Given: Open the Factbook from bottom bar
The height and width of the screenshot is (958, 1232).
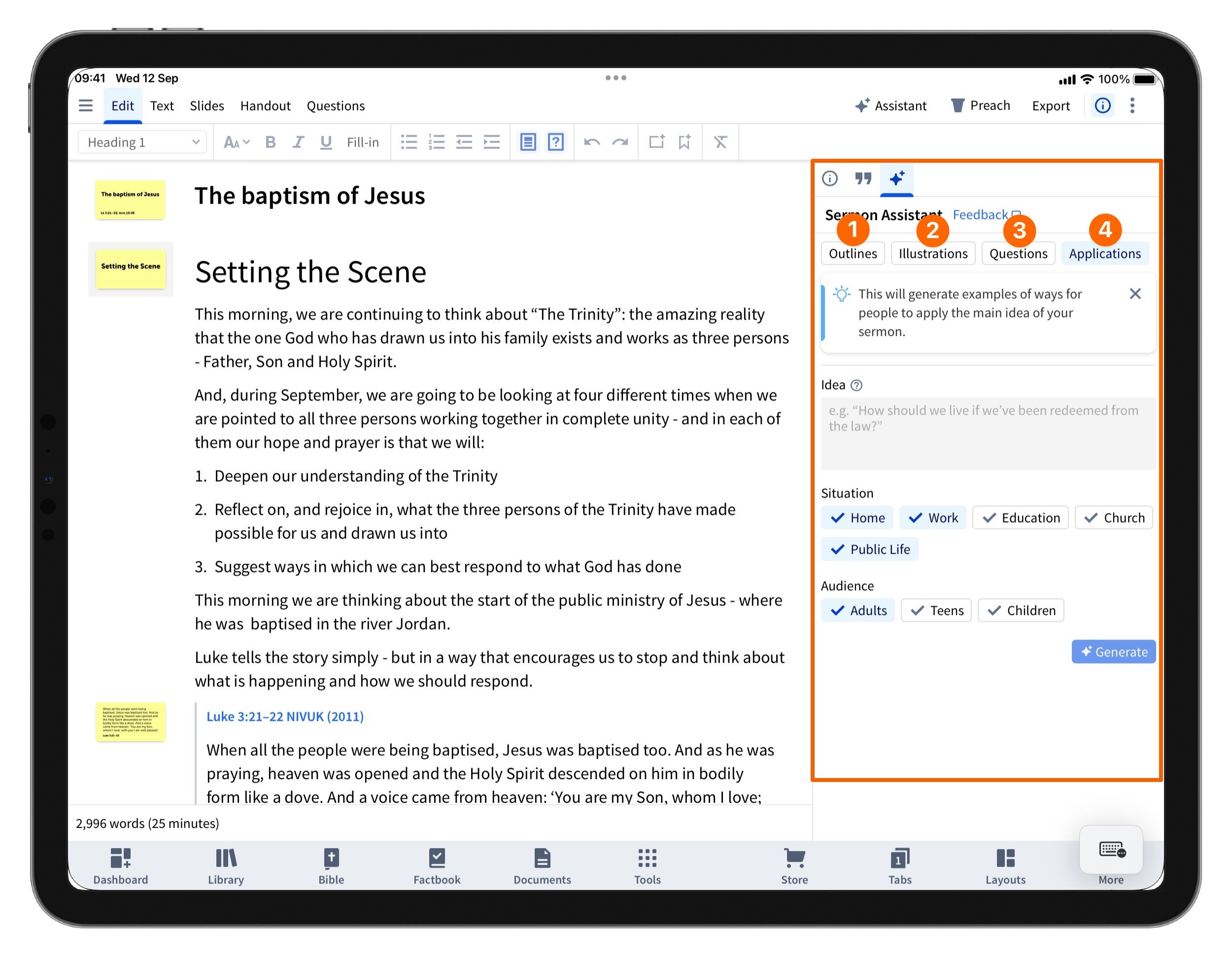Looking at the screenshot, I should (437, 865).
